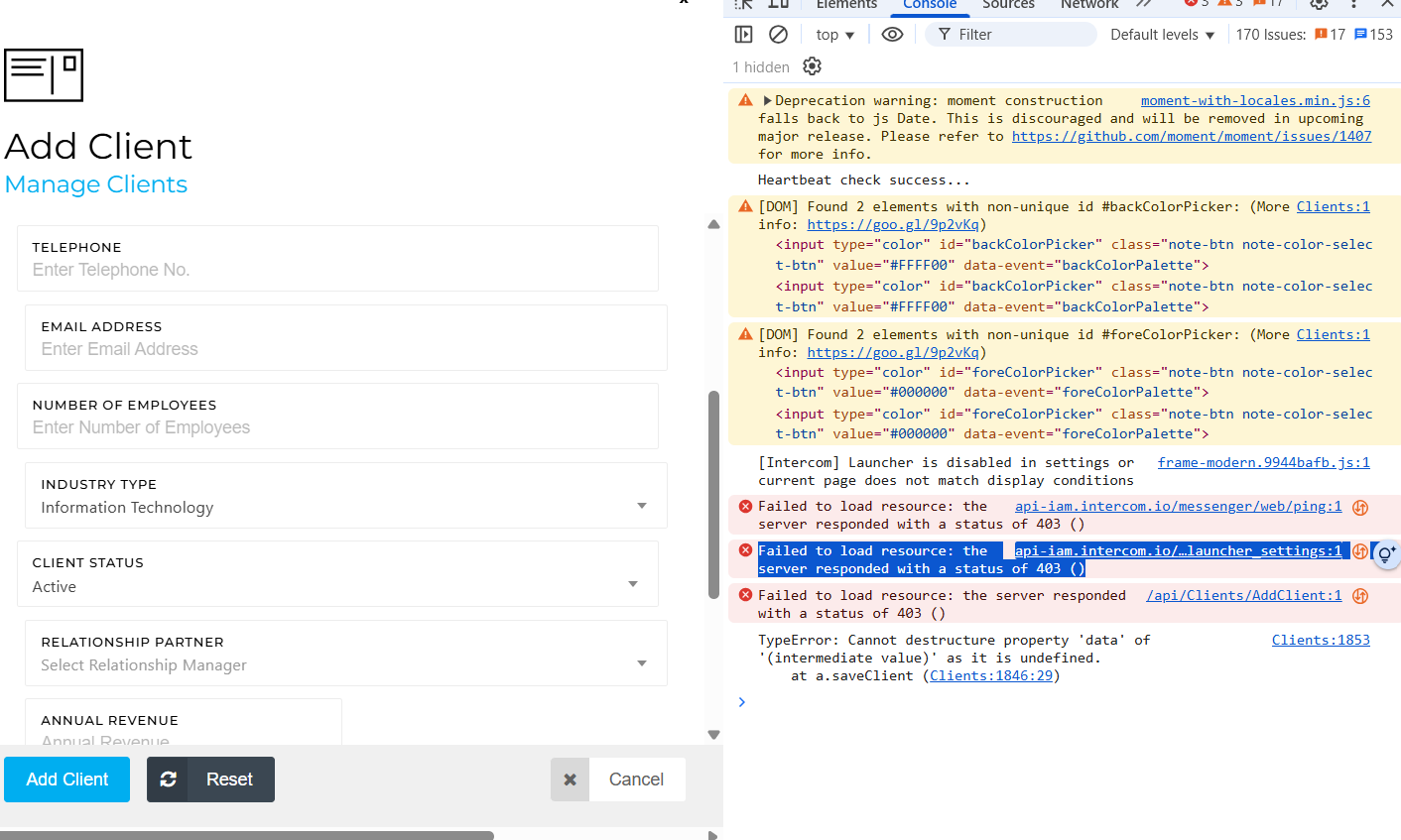
Task: Clear the console with the ban icon
Action: pos(779,35)
